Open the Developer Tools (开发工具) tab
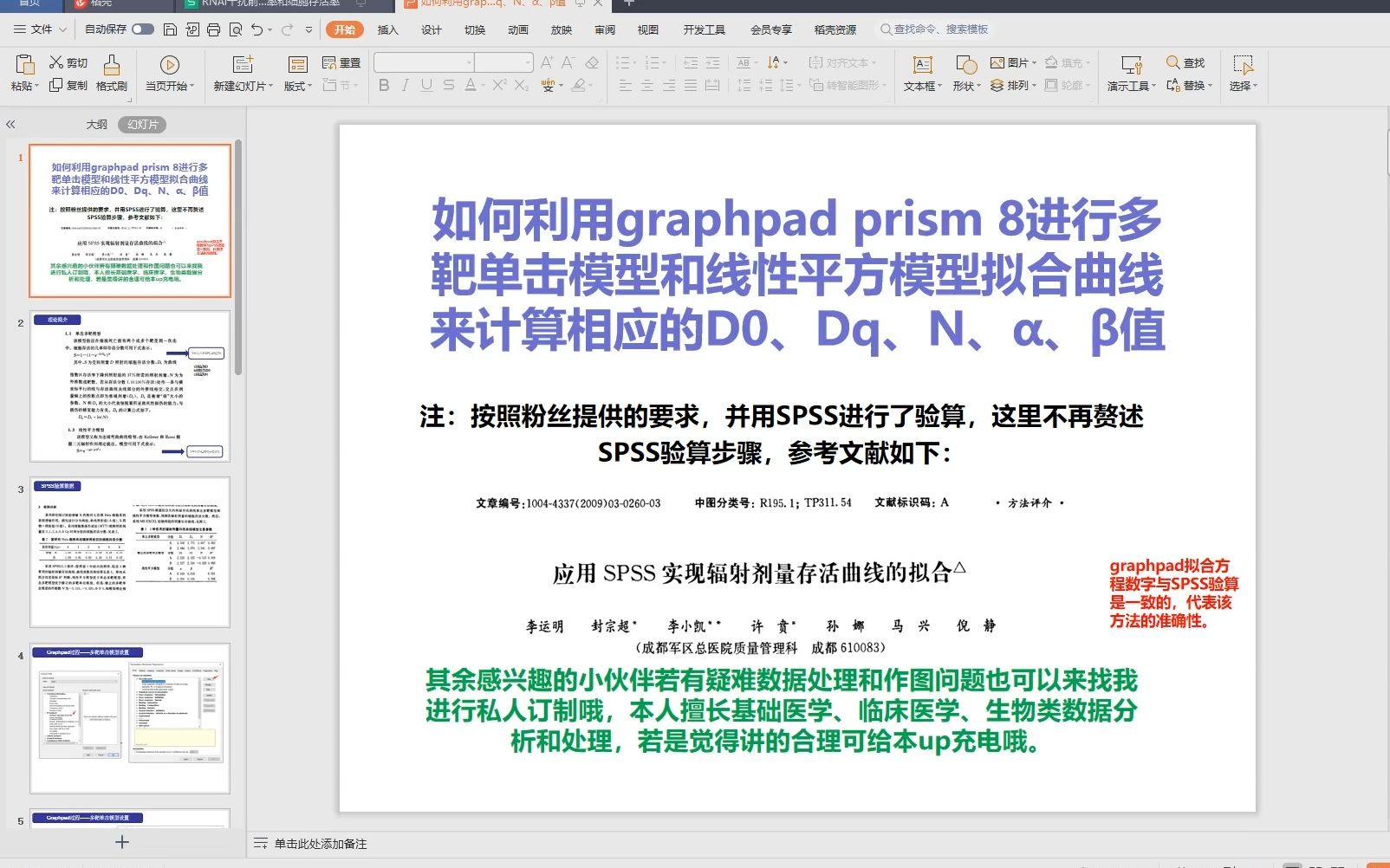1390x868 pixels. [x=705, y=29]
